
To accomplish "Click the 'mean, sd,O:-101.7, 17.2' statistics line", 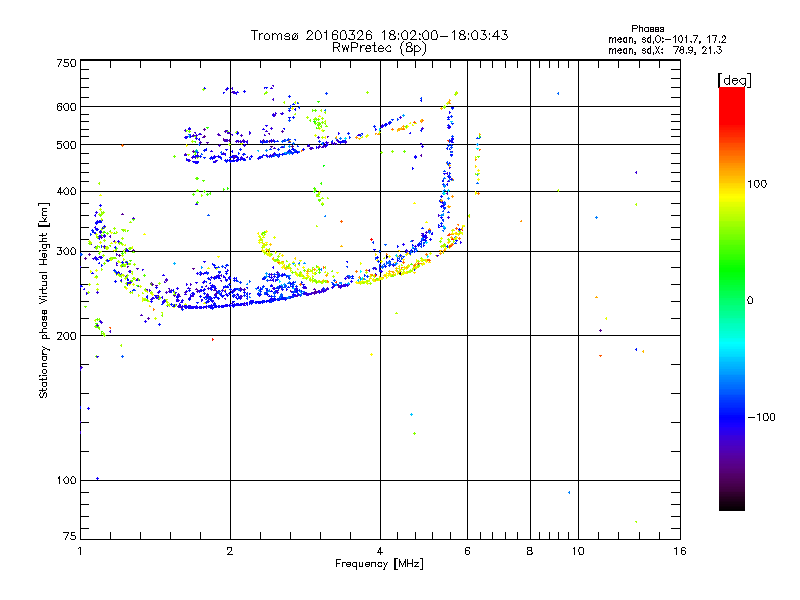I will pyautogui.click(x=667, y=39).
